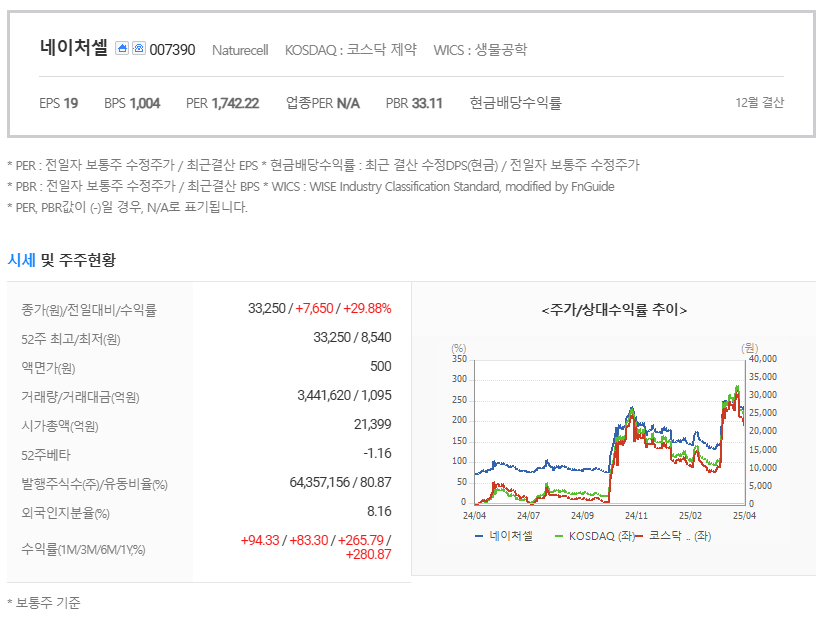Click the 40,000 right-axis label
825x620 pixels.
(763, 359)
